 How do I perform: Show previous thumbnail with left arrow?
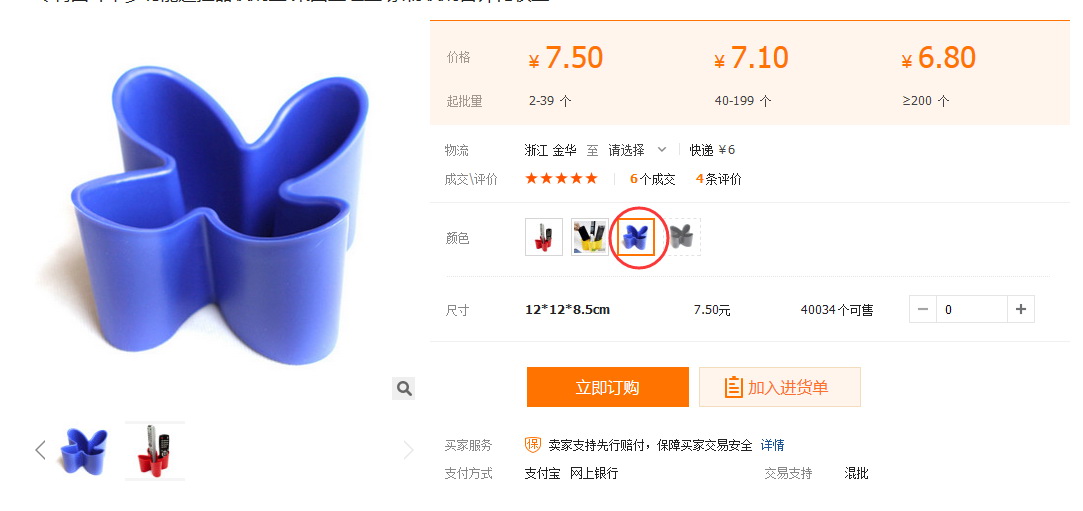tap(41, 450)
